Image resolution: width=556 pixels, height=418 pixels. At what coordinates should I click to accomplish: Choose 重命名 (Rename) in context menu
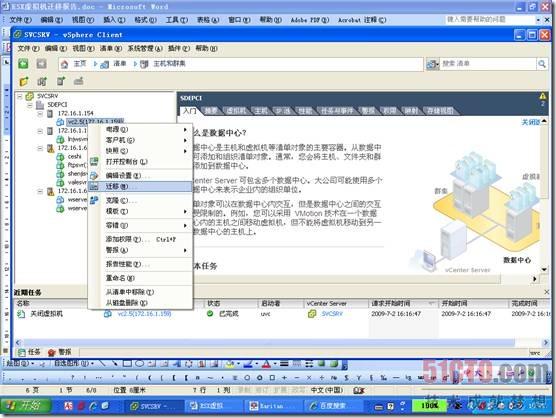coord(140,278)
